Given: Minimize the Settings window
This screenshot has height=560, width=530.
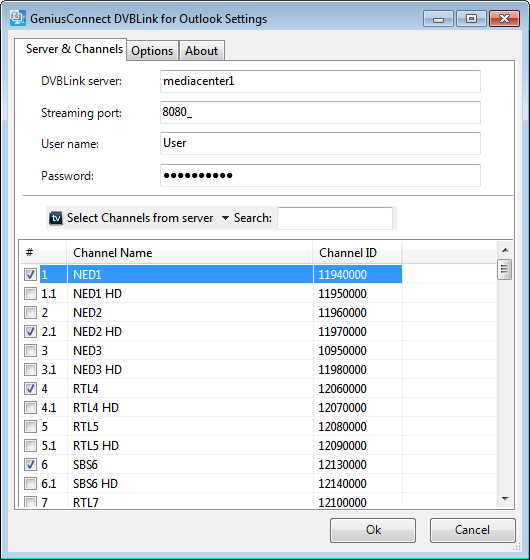Looking at the screenshot, I should pos(438,19).
